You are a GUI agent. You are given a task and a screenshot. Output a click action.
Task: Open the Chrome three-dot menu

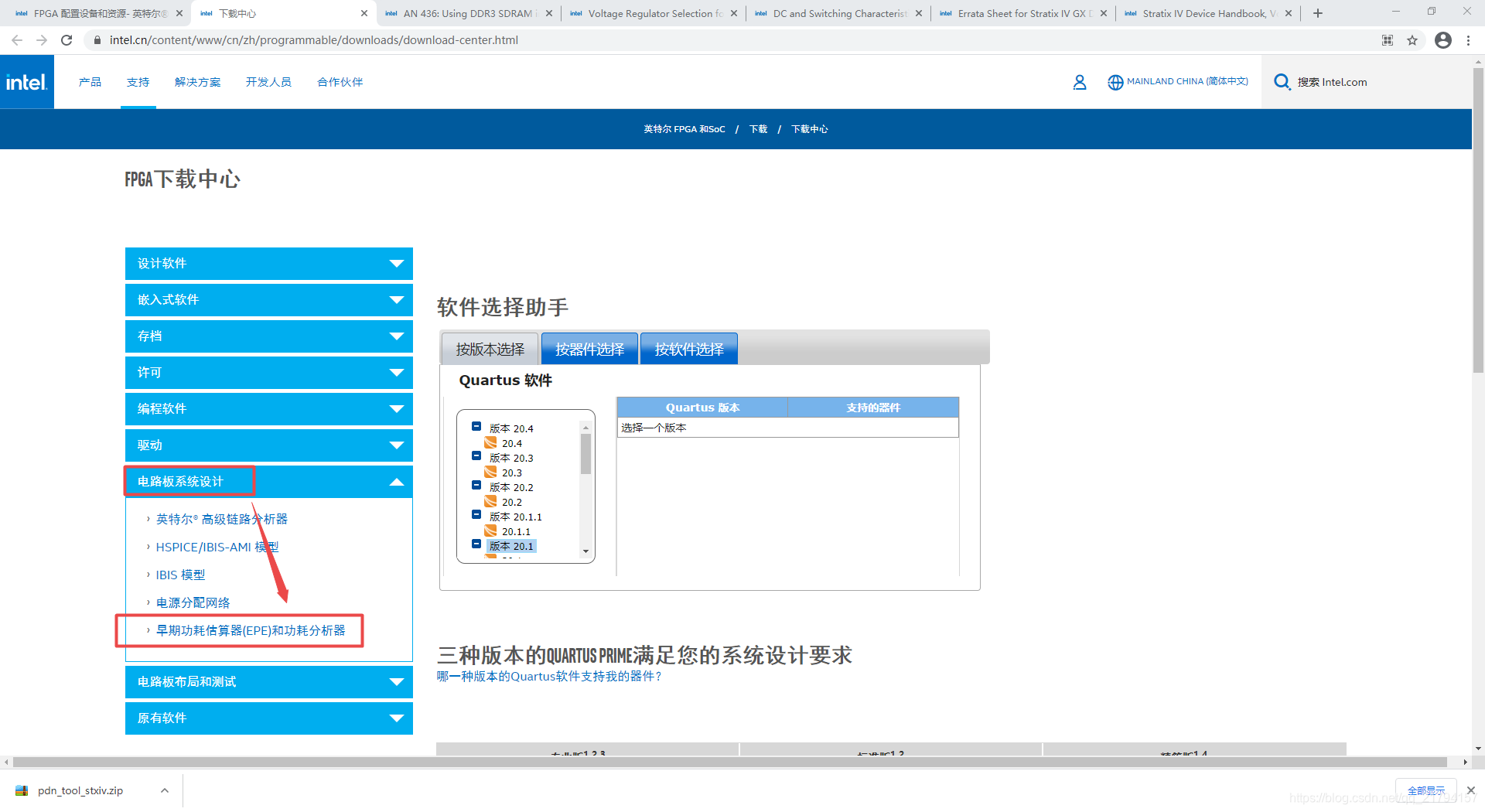click(1468, 40)
